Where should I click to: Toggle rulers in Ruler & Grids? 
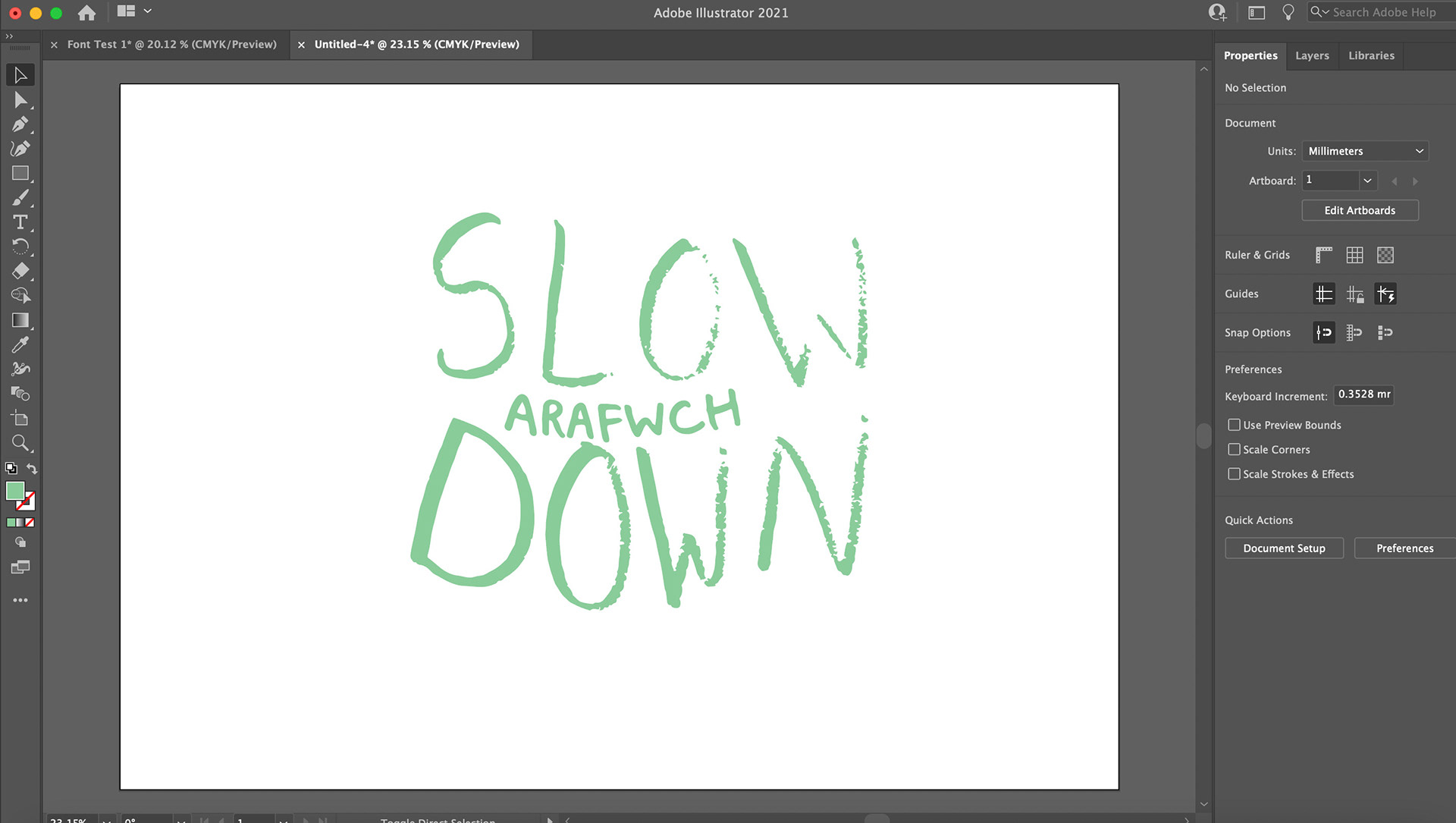point(1324,255)
